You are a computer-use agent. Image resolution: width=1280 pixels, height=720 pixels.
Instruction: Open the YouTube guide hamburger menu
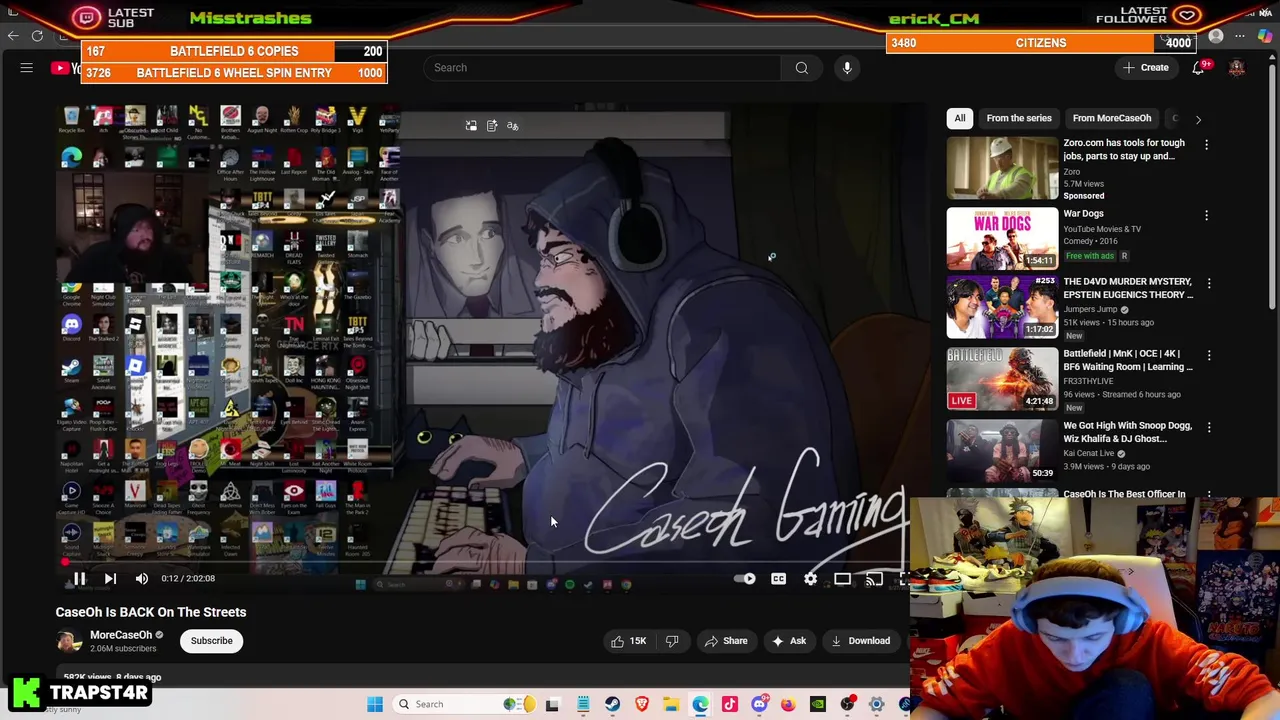(27, 68)
